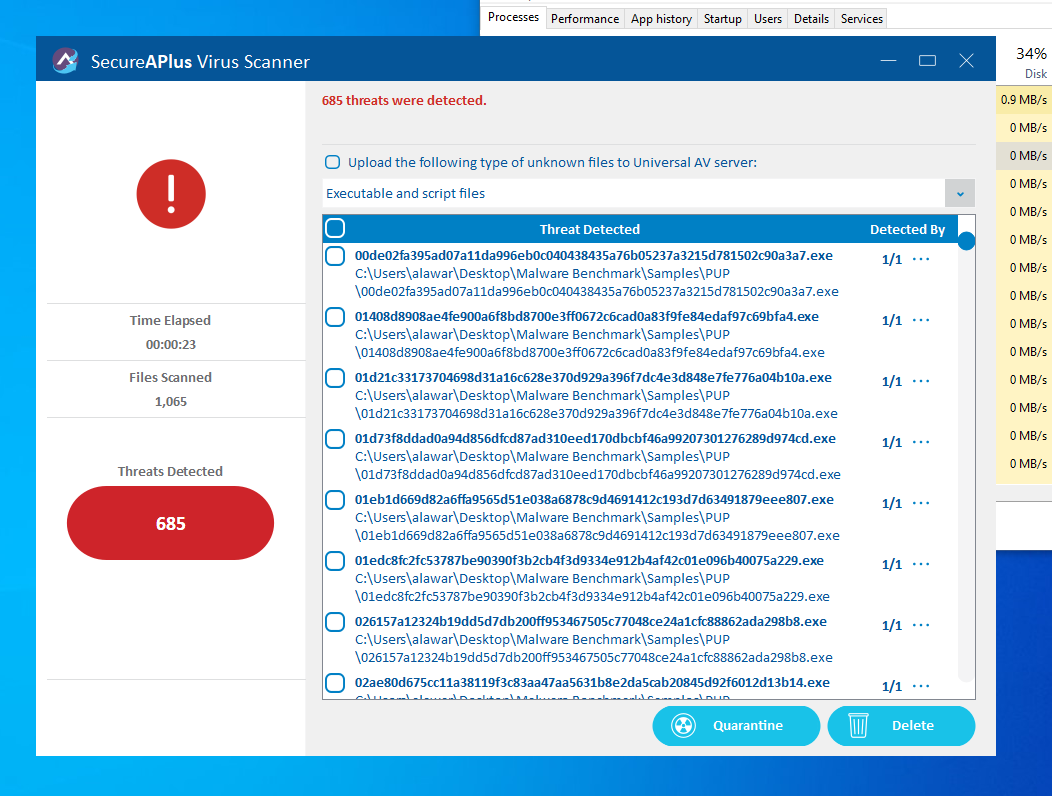Click the threat list scrollbar thumb

pyautogui.click(x=966, y=241)
